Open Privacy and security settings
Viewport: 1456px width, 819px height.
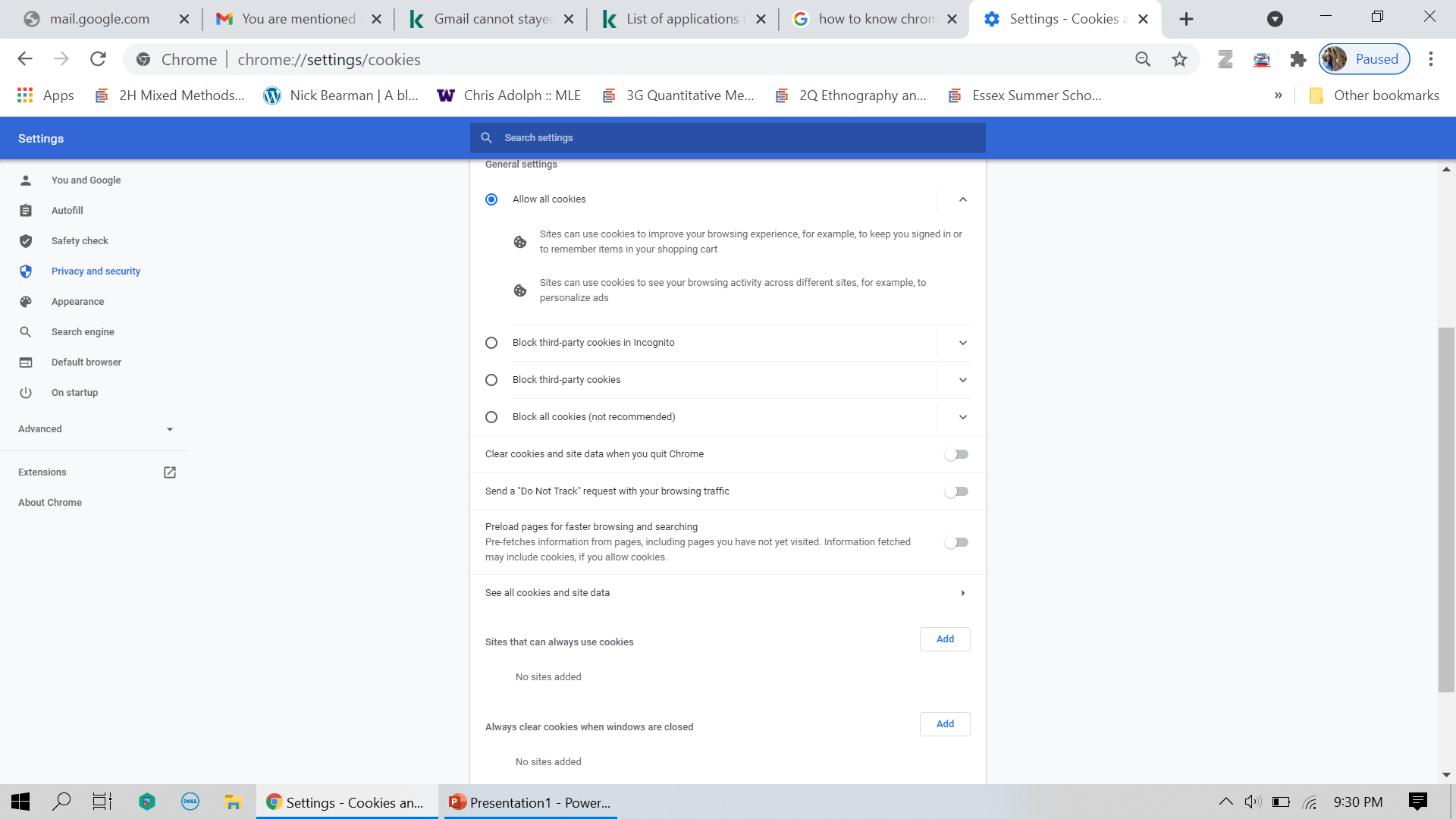point(96,271)
